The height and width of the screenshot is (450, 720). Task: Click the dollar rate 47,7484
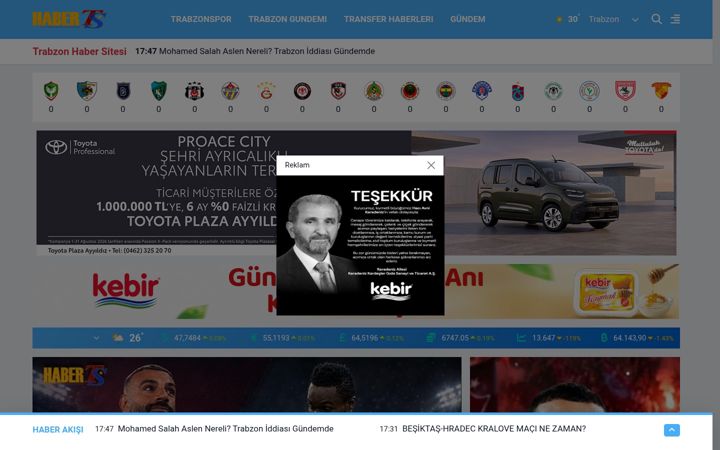[187, 338]
